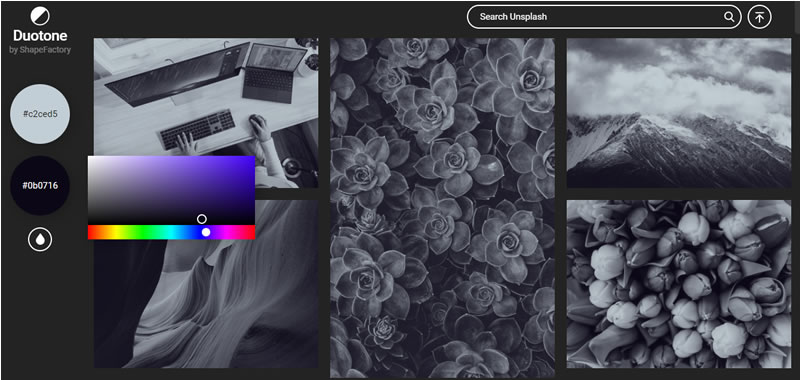Click the Duotone half-circle logo icon
800x380 pixels.
click(40, 16)
